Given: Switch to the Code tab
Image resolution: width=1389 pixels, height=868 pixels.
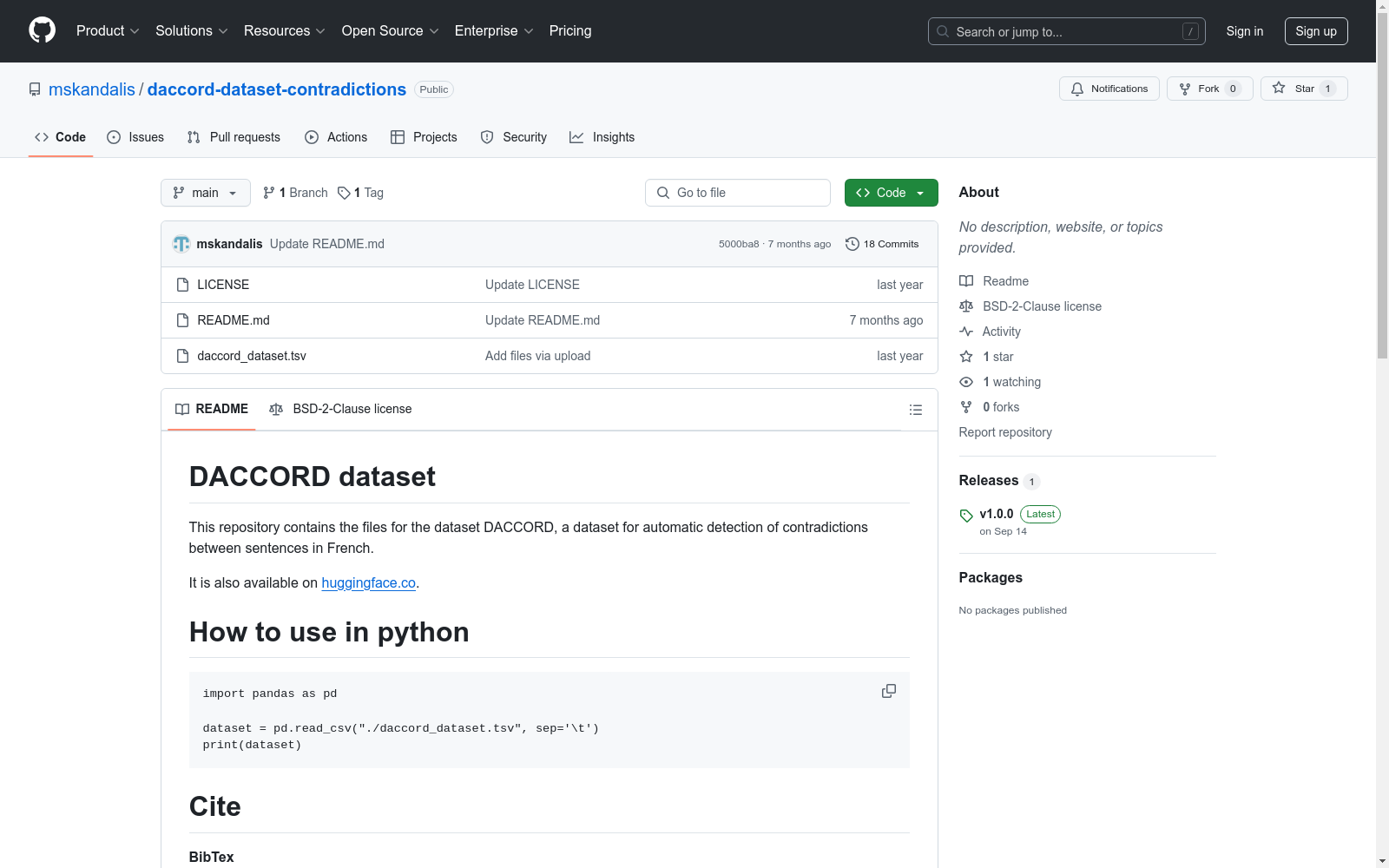Looking at the screenshot, I should click(61, 137).
